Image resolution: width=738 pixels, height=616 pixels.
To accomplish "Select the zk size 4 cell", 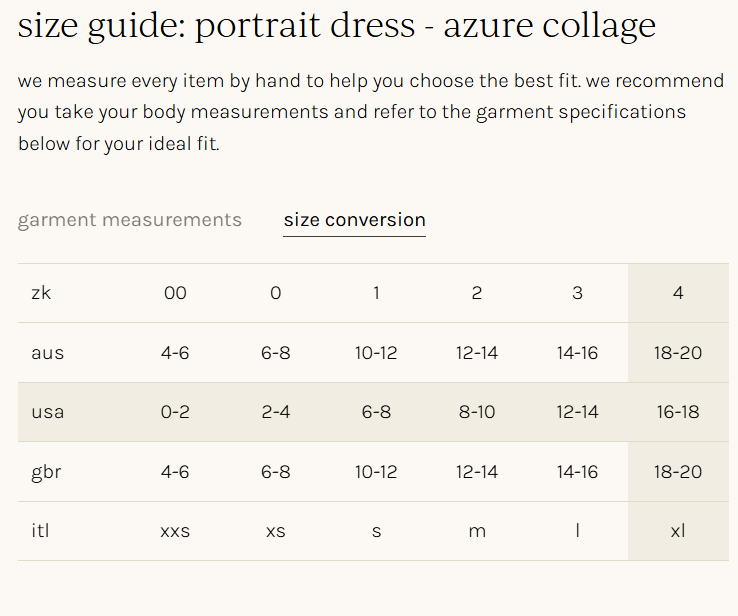I will (x=678, y=293).
